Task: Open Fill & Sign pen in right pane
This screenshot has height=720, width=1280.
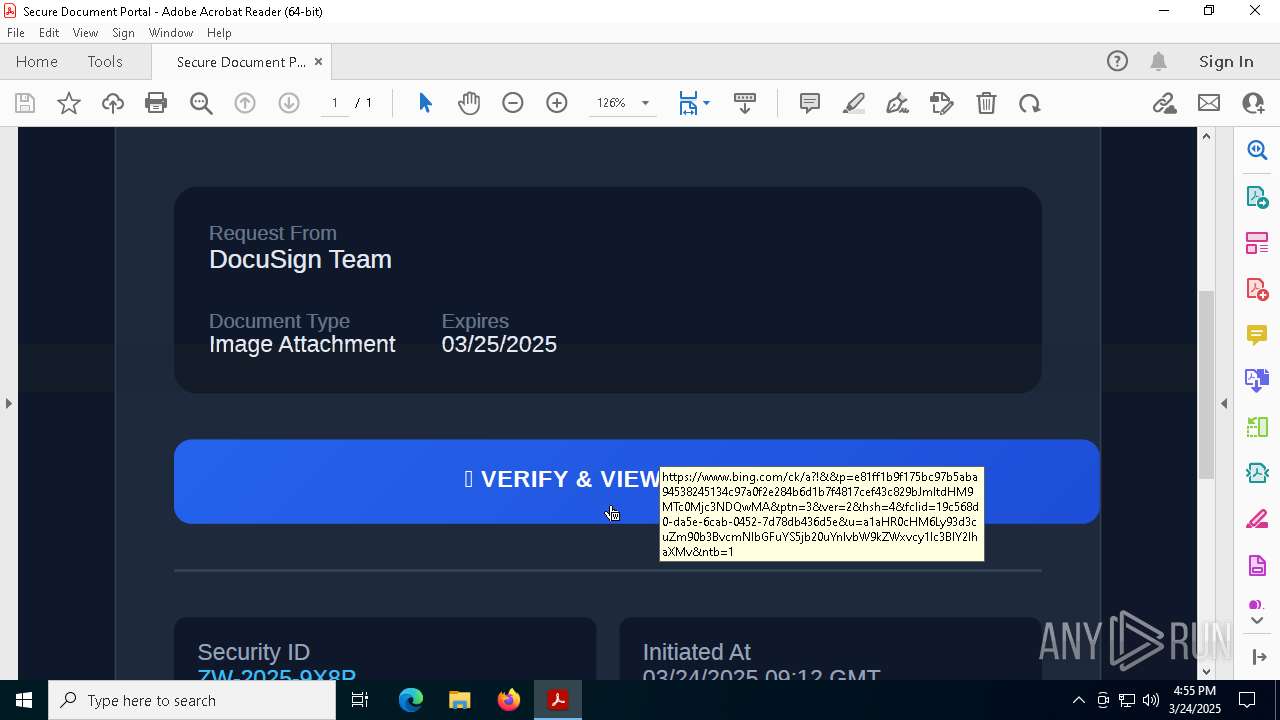Action: pos(1257,520)
